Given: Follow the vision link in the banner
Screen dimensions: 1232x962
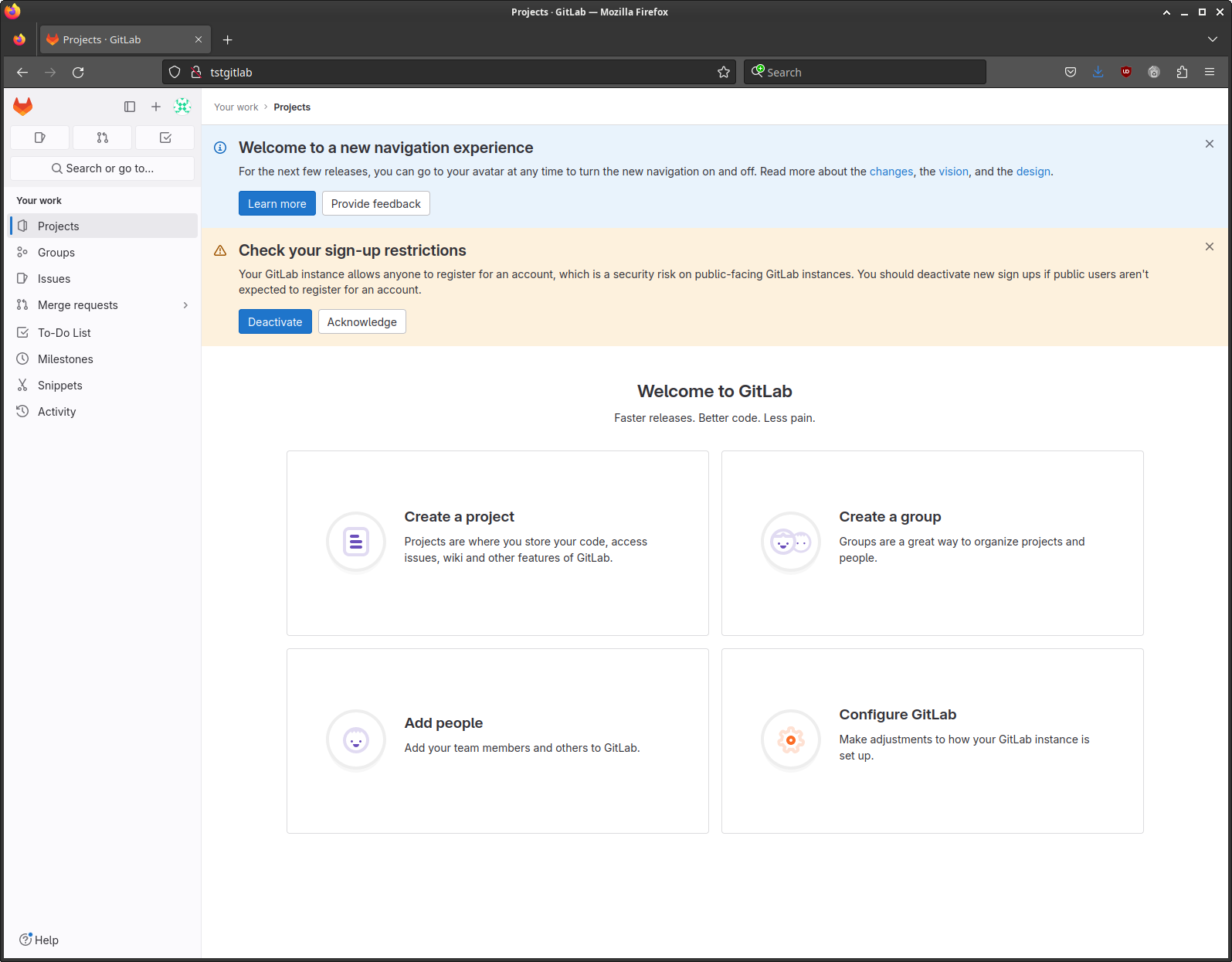Looking at the screenshot, I should click(x=953, y=172).
